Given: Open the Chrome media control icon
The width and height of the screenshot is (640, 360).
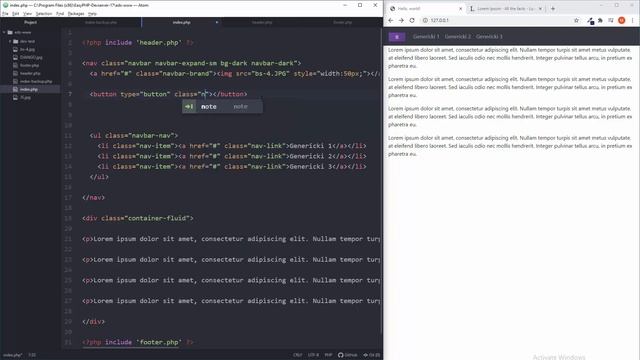Looking at the screenshot, I should (611, 20).
